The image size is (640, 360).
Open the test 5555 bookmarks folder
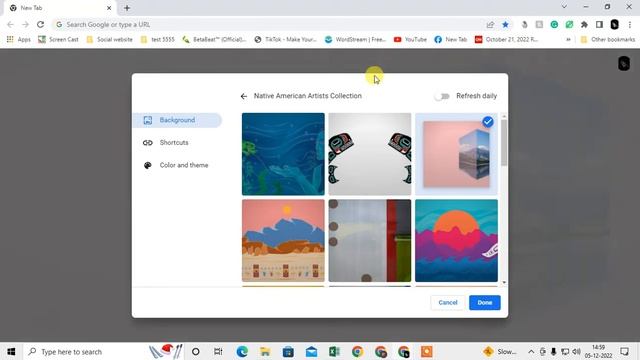[158, 40]
